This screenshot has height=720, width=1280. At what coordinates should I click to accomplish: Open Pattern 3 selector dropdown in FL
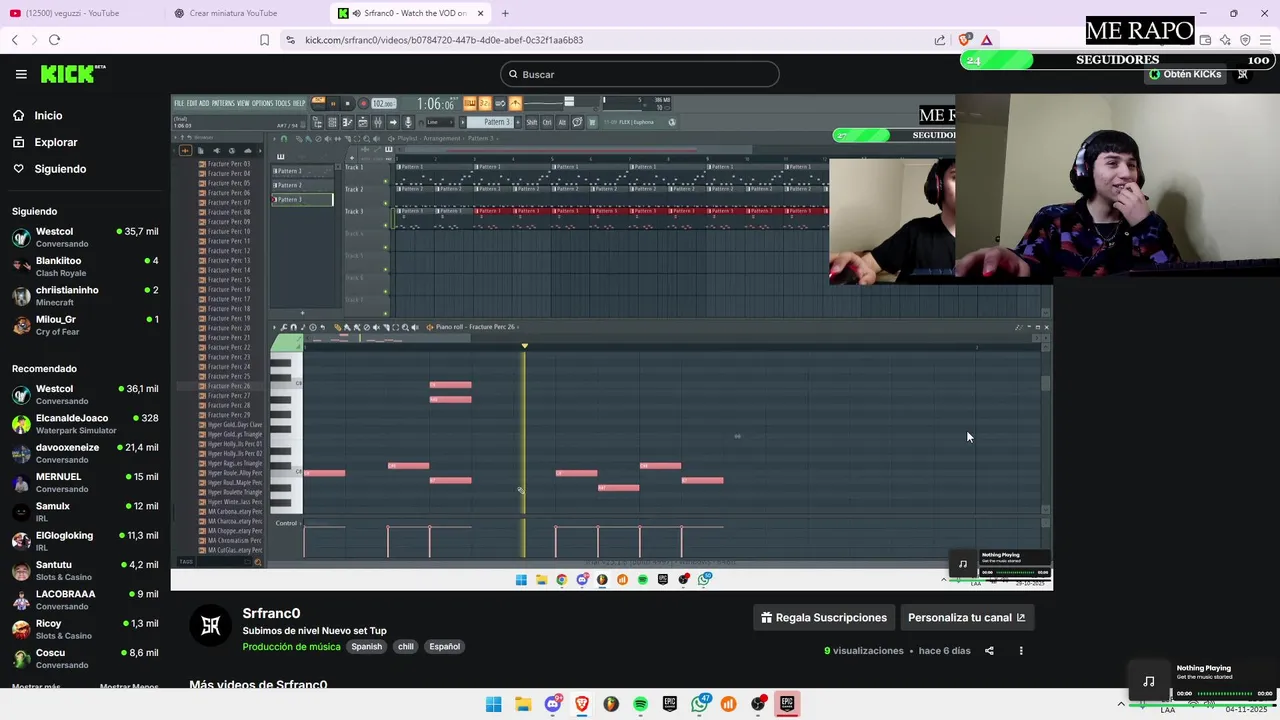click(x=491, y=122)
